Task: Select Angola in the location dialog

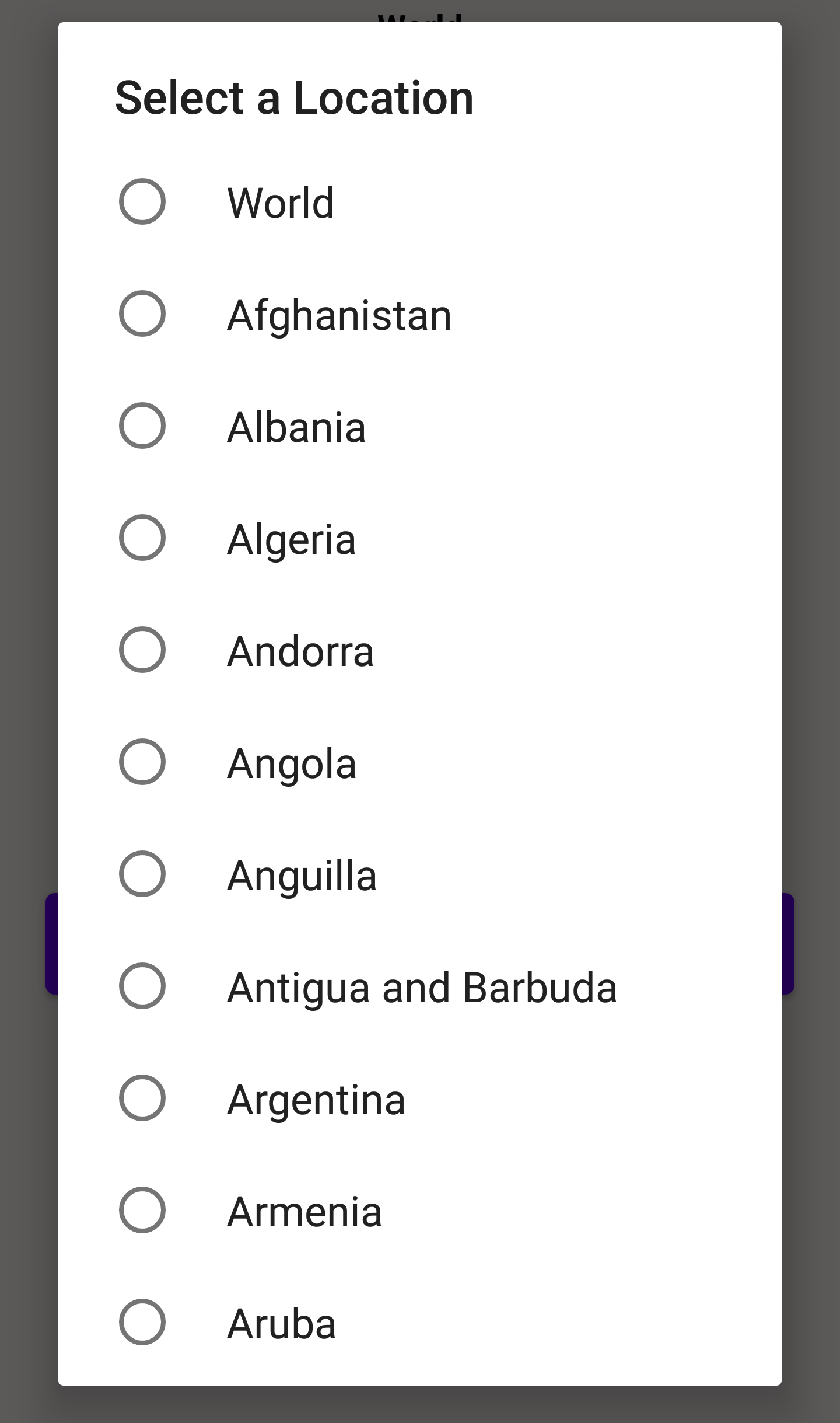Action: (x=142, y=762)
